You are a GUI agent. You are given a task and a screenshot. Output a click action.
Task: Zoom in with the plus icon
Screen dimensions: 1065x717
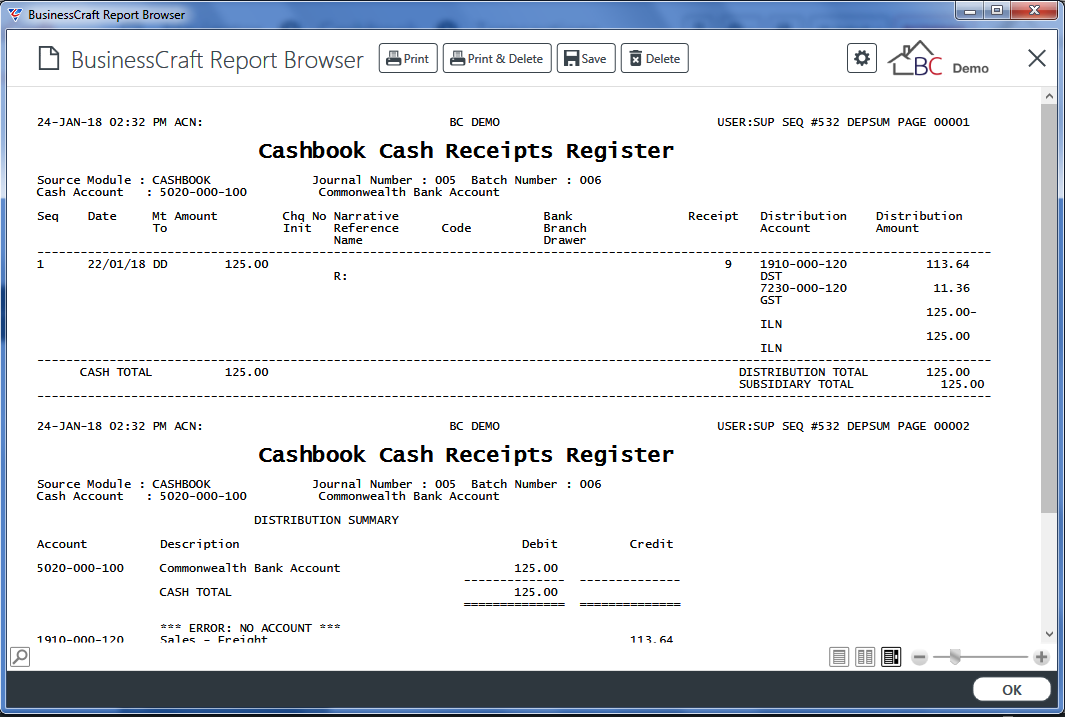click(x=1041, y=657)
